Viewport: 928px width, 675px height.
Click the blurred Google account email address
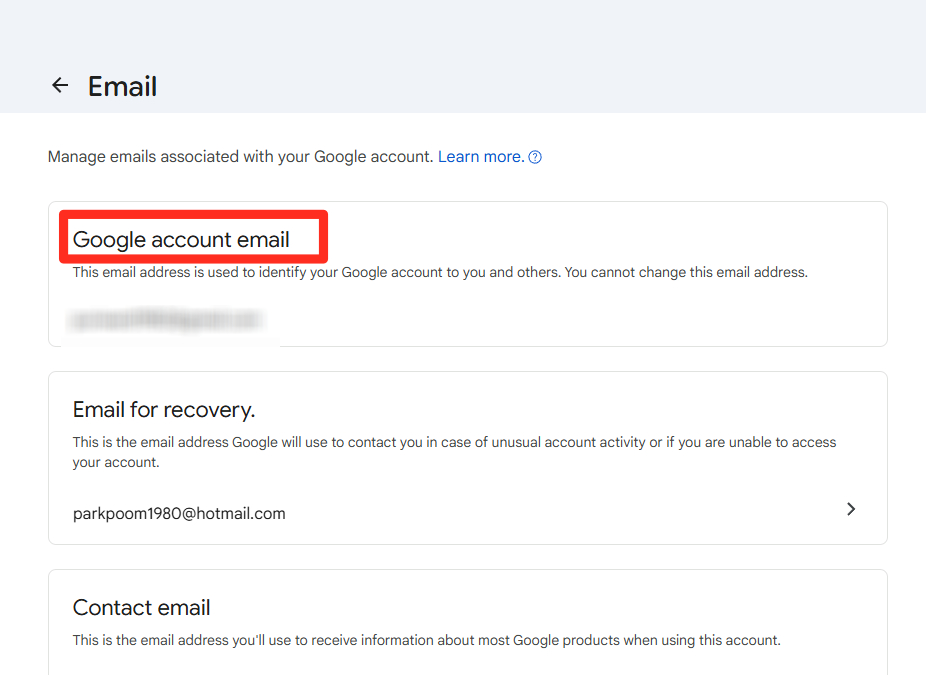click(x=166, y=320)
